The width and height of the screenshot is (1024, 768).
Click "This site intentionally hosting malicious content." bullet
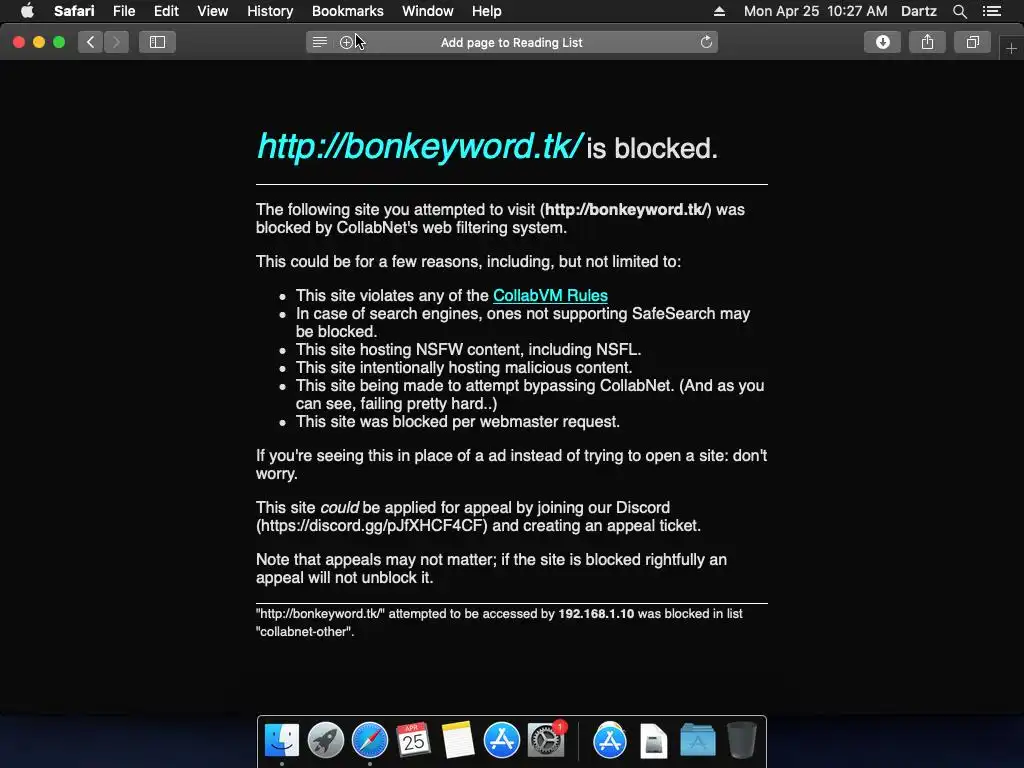464,368
